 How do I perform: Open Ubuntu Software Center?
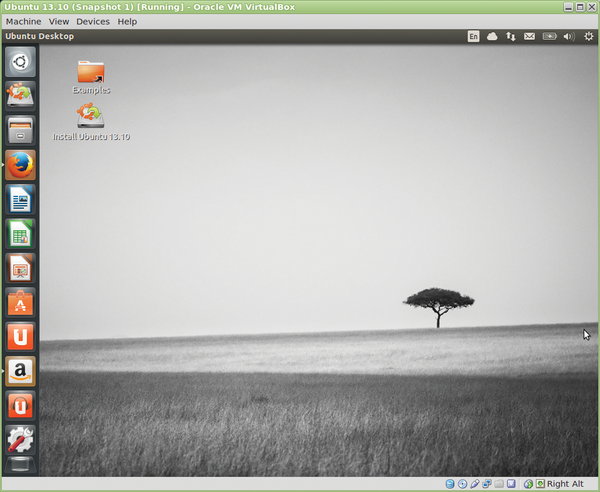tap(20, 303)
